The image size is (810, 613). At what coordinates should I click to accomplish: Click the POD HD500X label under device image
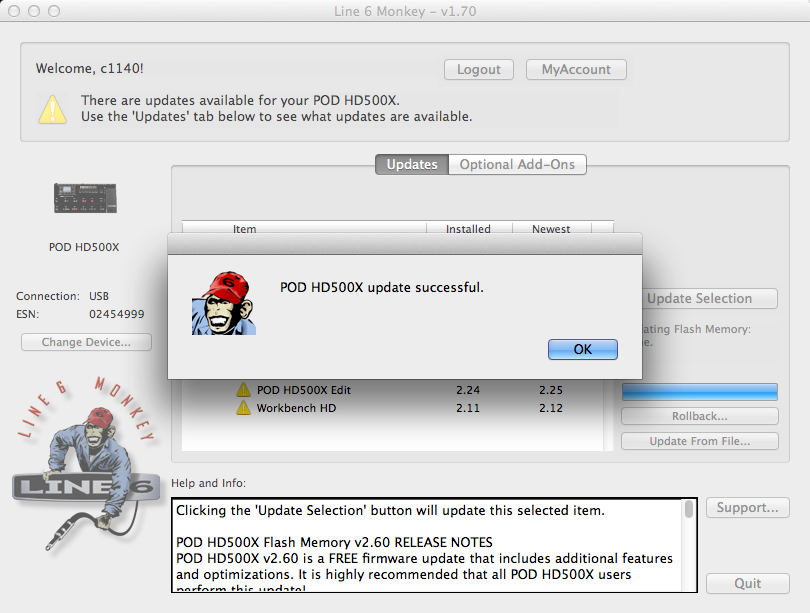tap(84, 247)
